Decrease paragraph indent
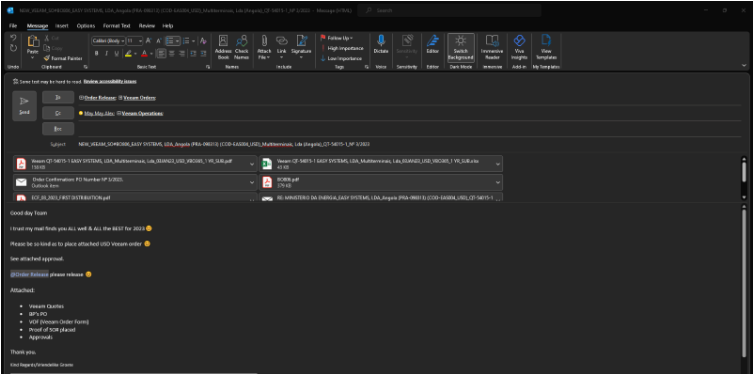This screenshot has height=374, width=754. point(193,53)
